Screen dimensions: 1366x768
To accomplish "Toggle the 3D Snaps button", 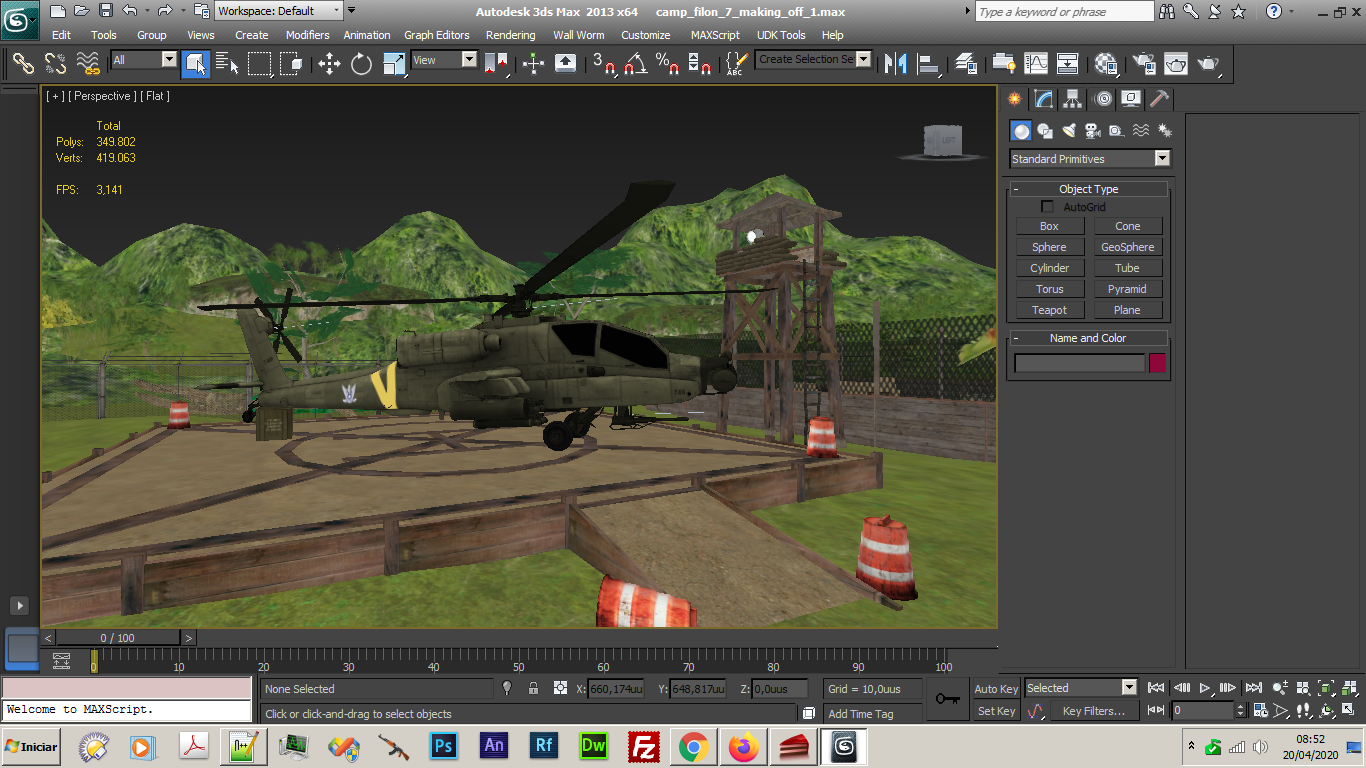I will (x=604, y=64).
